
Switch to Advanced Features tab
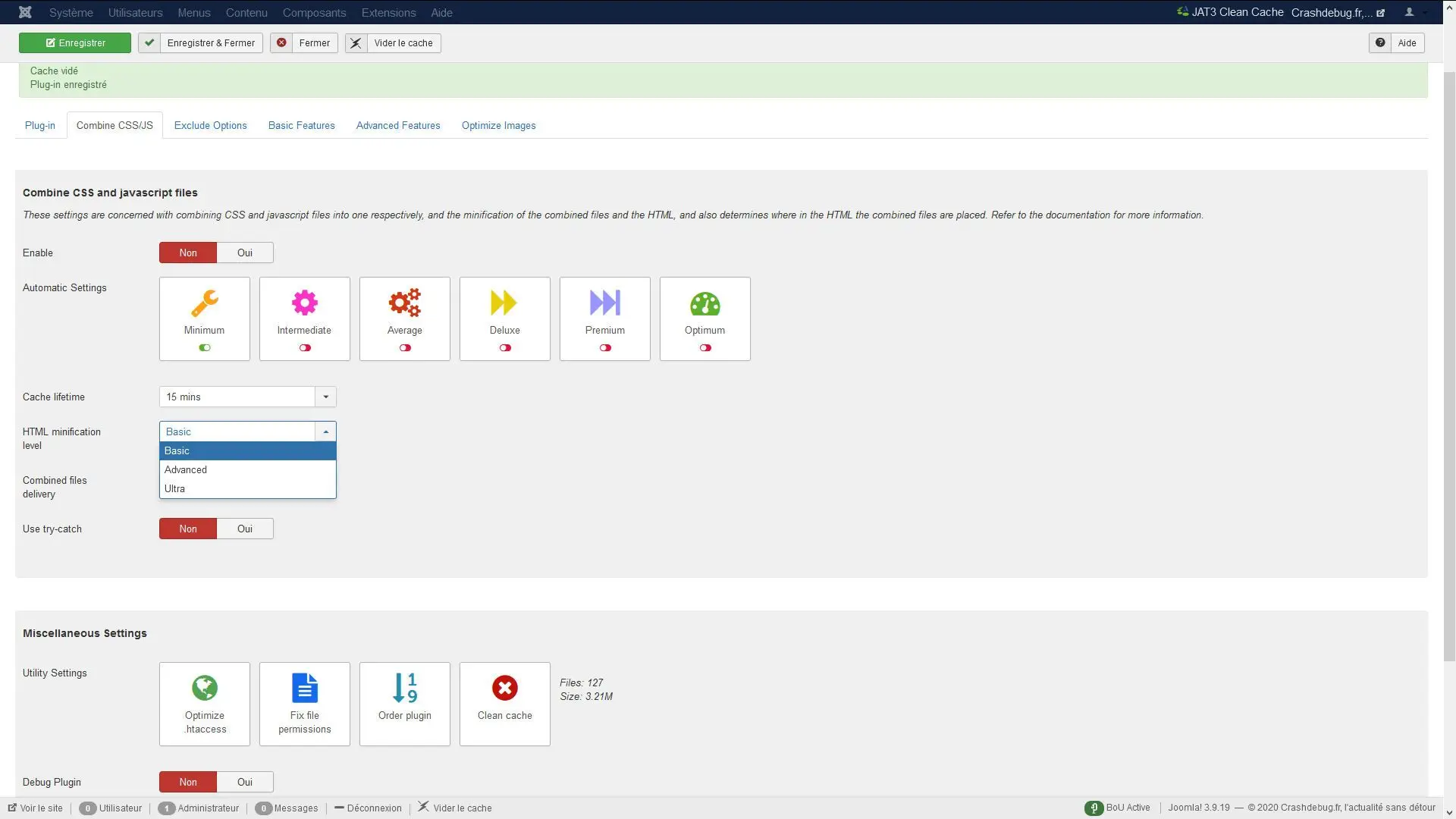398,125
